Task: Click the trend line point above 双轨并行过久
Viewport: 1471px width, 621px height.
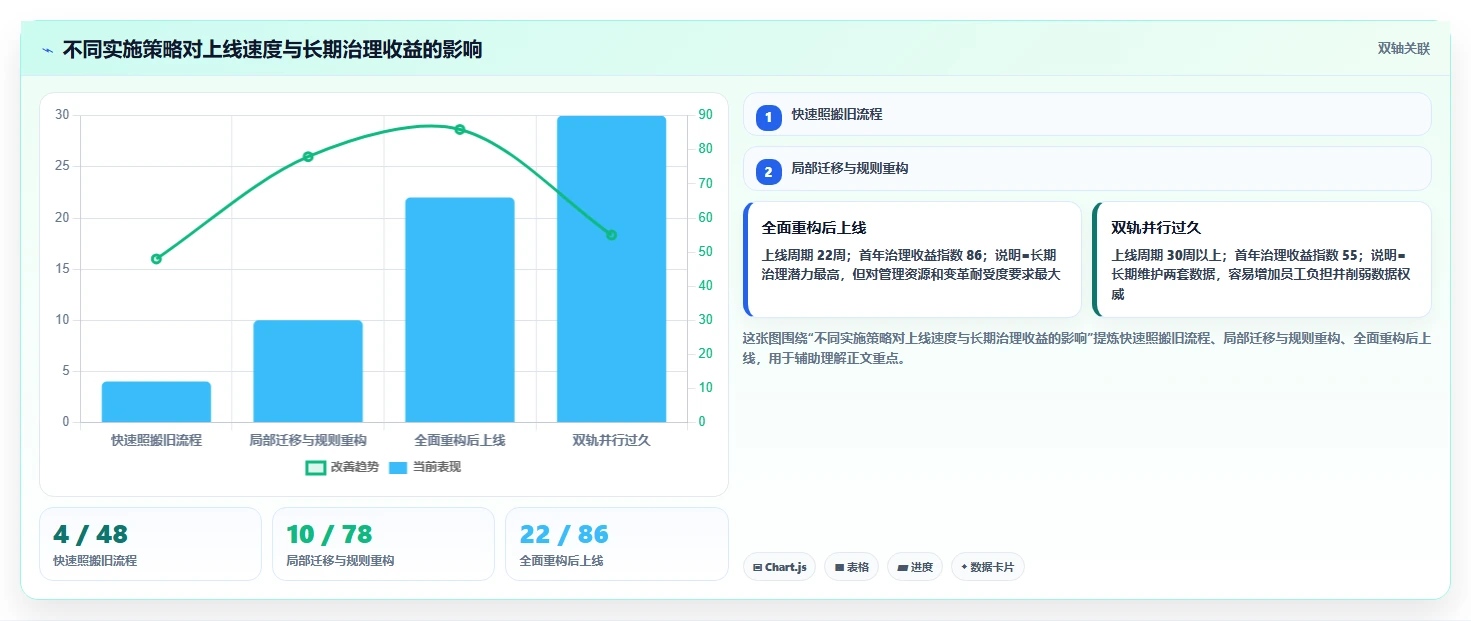Action: (611, 235)
